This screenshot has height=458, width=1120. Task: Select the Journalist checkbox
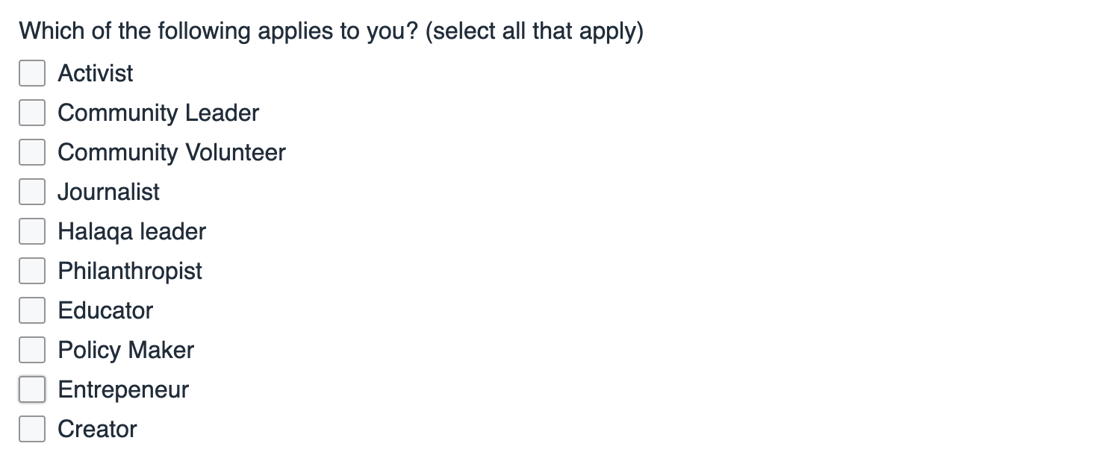click(x=33, y=192)
